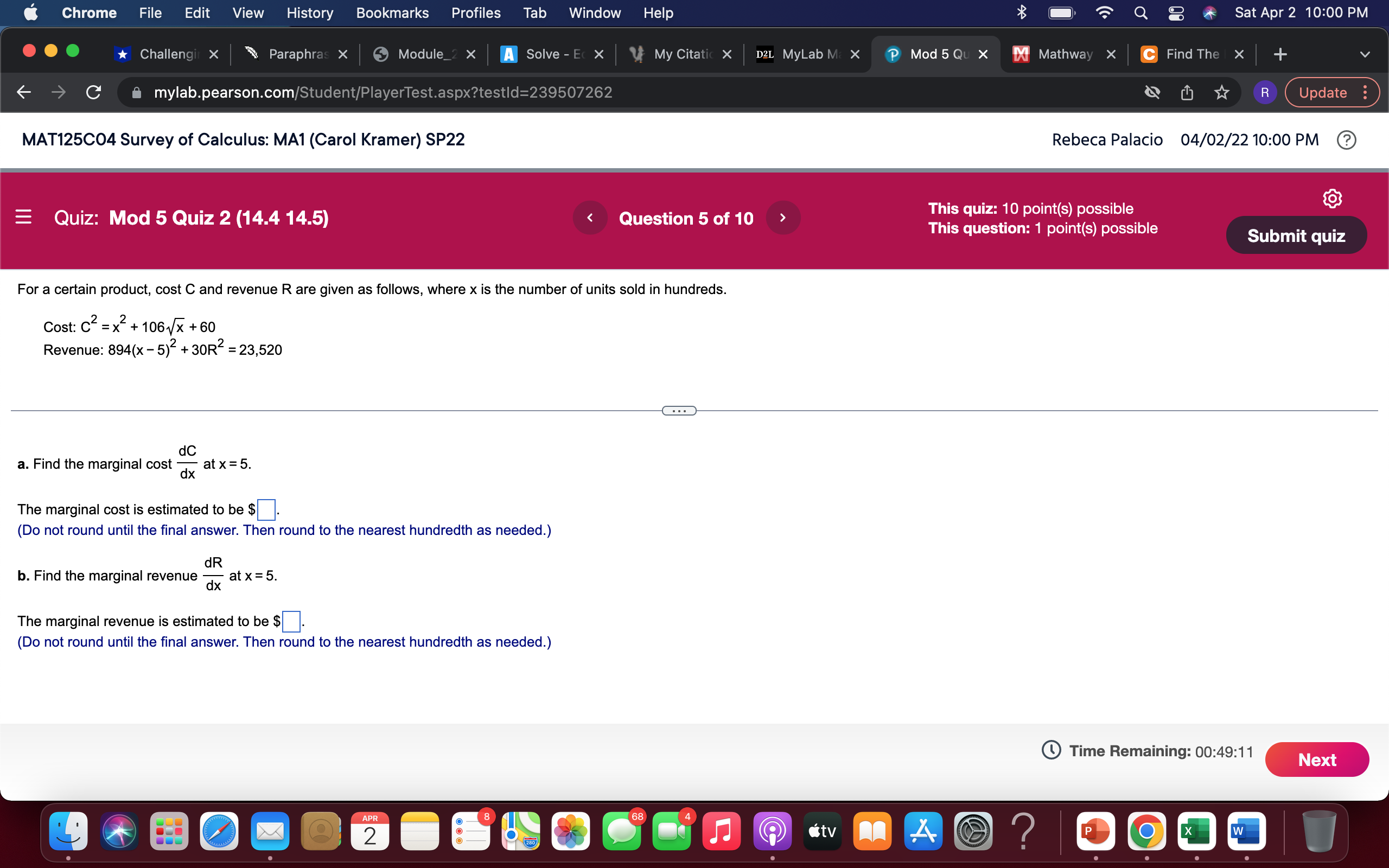Expand the question content with ellipsis divider
Image resolution: width=1389 pixels, height=868 pixels.
(679, 410)
